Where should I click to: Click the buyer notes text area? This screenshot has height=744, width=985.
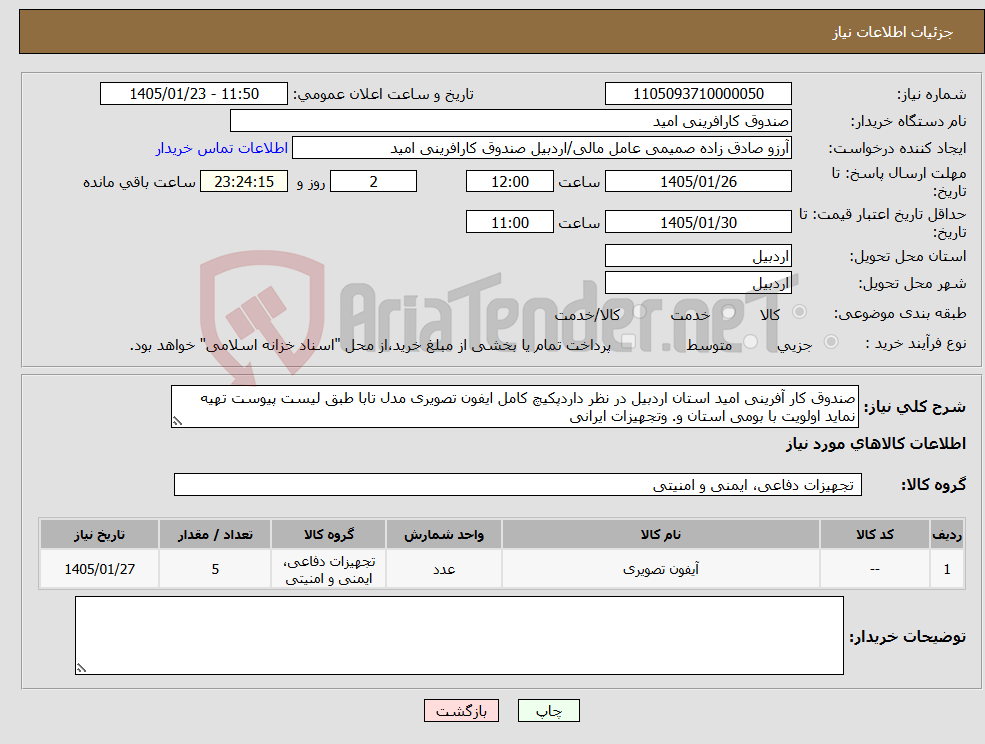click(459, 635)
